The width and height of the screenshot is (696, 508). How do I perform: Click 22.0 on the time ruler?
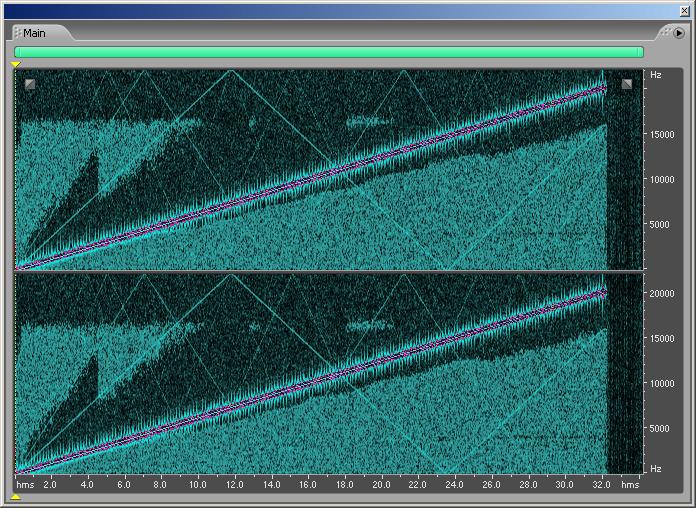418,484
